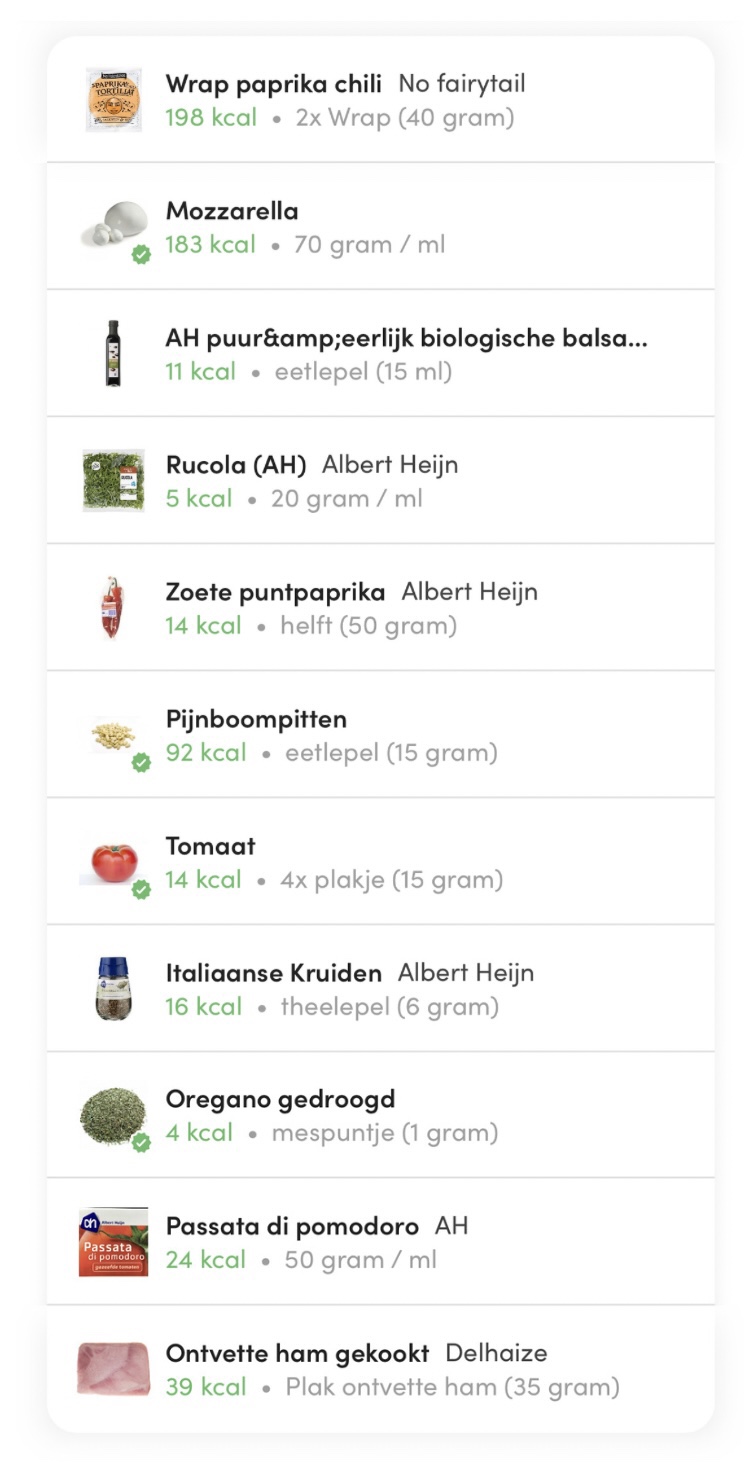754x1467 pixels.
Task: Select the Zoete puntpaprika item title
Action: (x=275, y=592)
